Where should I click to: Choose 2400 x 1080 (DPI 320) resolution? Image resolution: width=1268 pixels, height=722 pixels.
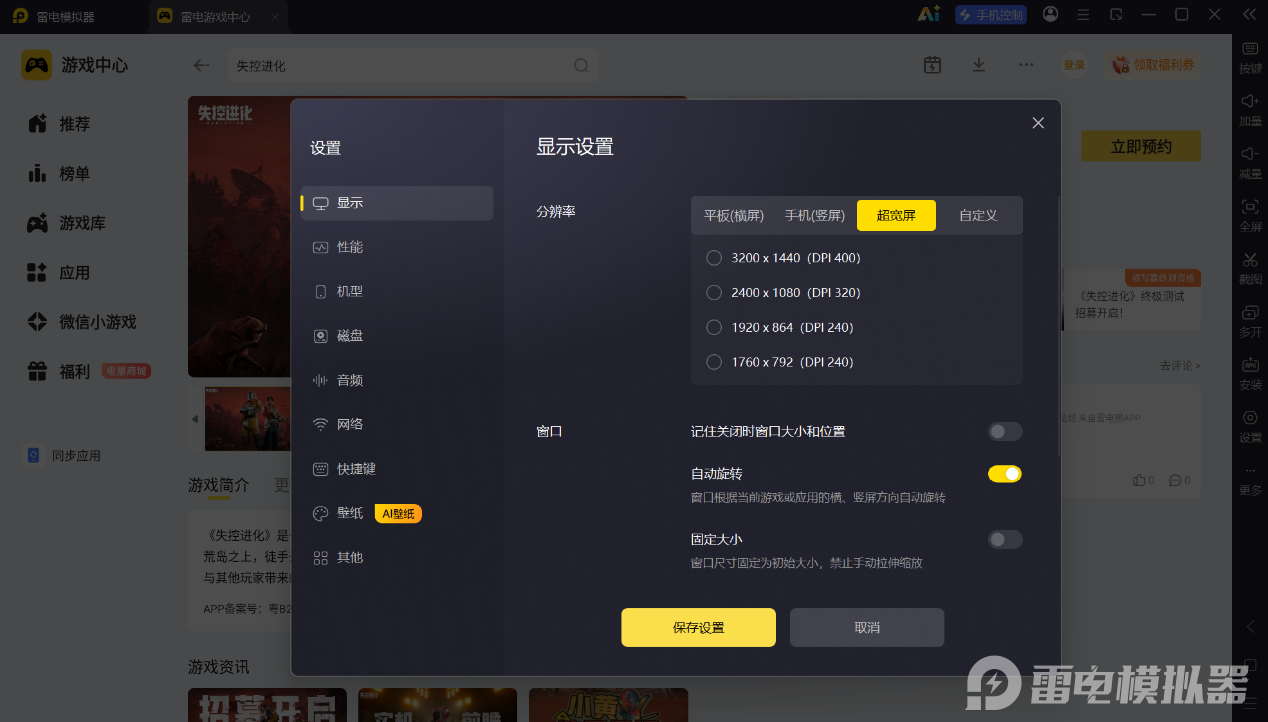tap(784, 293)
